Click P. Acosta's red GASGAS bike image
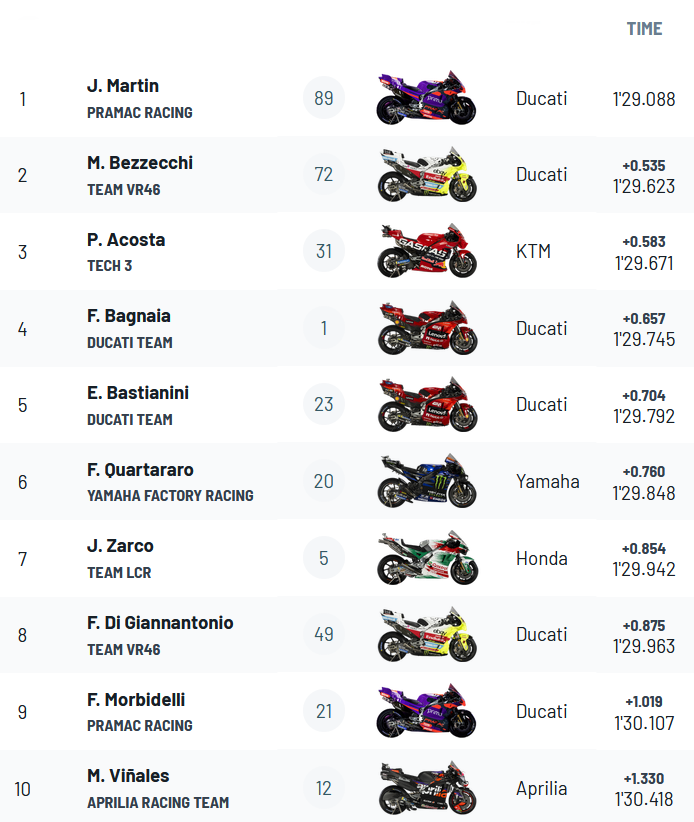This screenshot has height=822, width=694. (x=427, y=251)
